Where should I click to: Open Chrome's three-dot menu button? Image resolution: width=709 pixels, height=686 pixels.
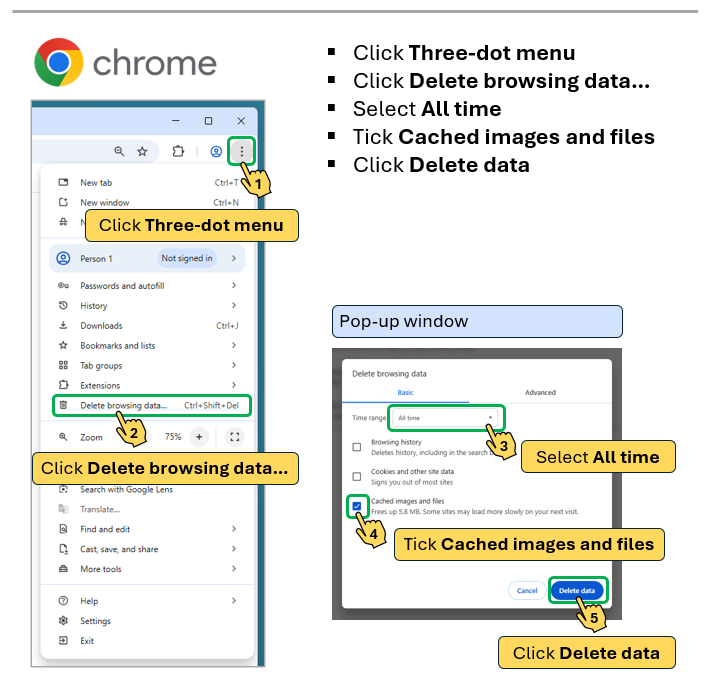241,151
